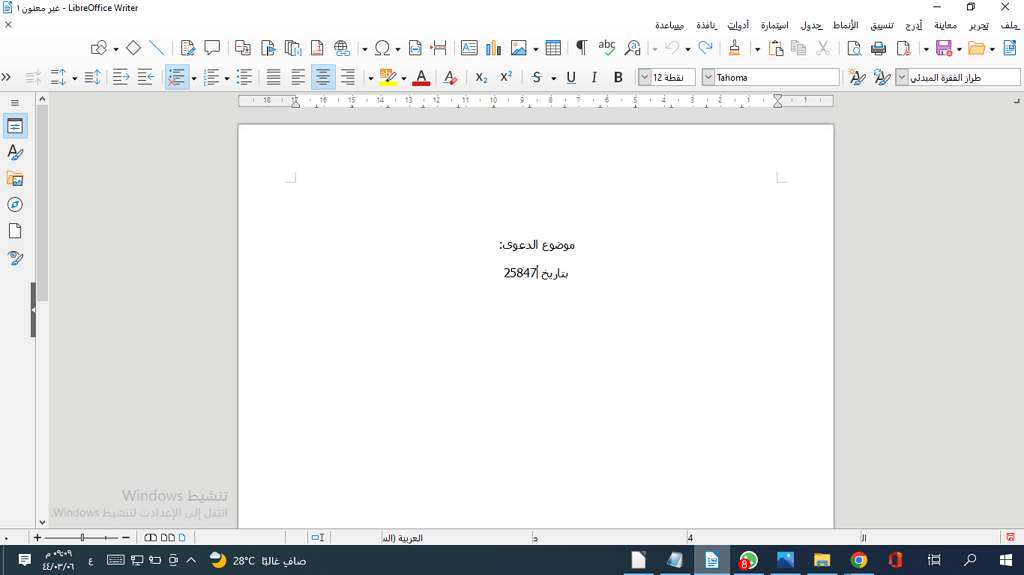This screenshot has width=1024, height=575.
Task: Click the Cut scissors icon
Action: click(x=823, y=48)
